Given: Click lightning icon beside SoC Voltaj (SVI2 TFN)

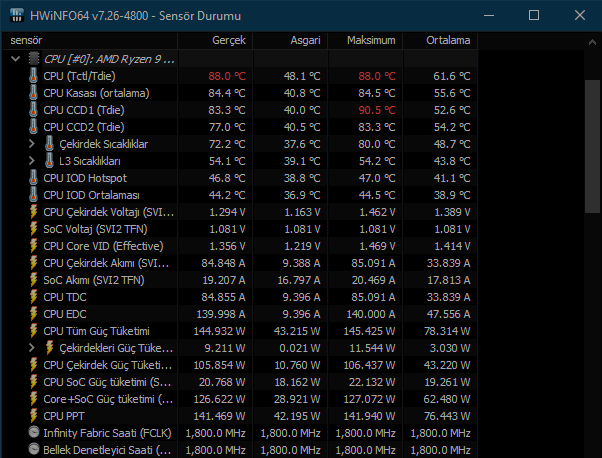Looking at the screenshot, I should pos(34,229).
